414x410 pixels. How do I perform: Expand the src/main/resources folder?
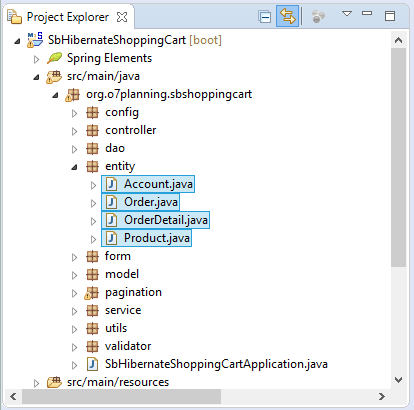[x=36, y=383]
